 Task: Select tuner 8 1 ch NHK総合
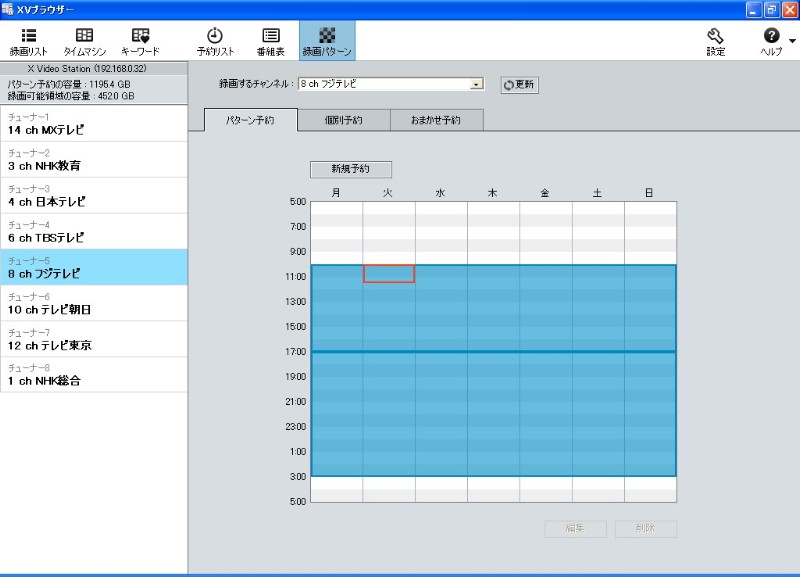[94, 376]
